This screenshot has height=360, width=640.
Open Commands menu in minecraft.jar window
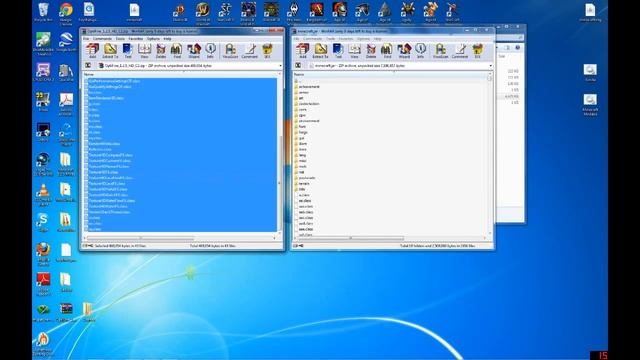pyautogui.click(x=313, y=39)
